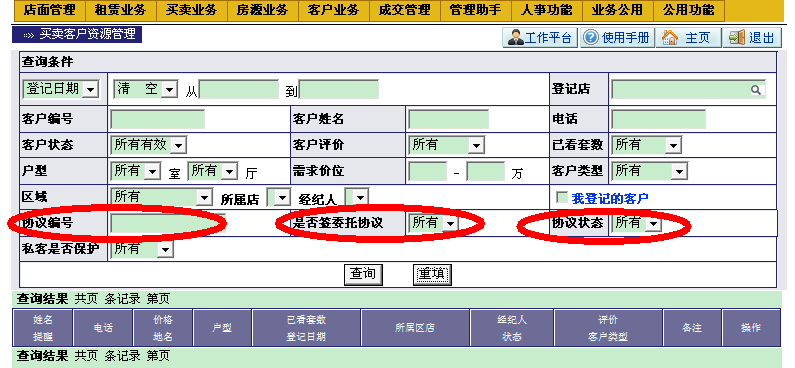The image size is (795, 368).
Task: Click the 姓名 提醒 column header
Action: coord(44,328)
